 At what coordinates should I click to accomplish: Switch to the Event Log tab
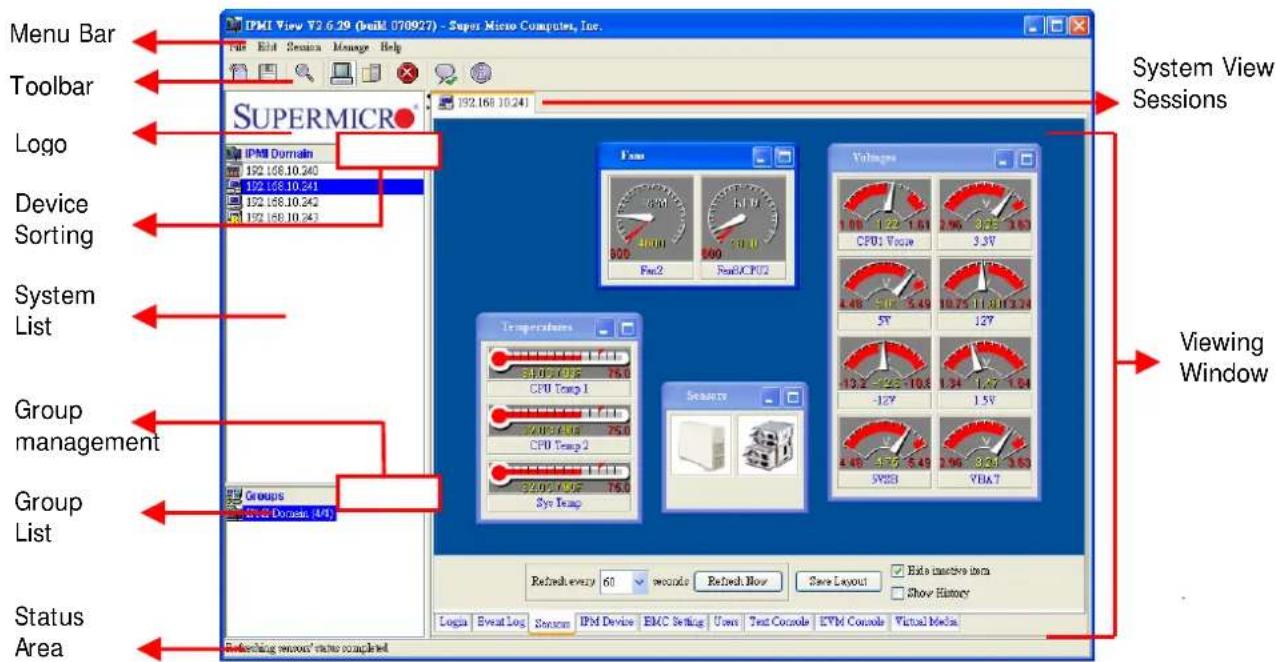click(x=499, y=621)
